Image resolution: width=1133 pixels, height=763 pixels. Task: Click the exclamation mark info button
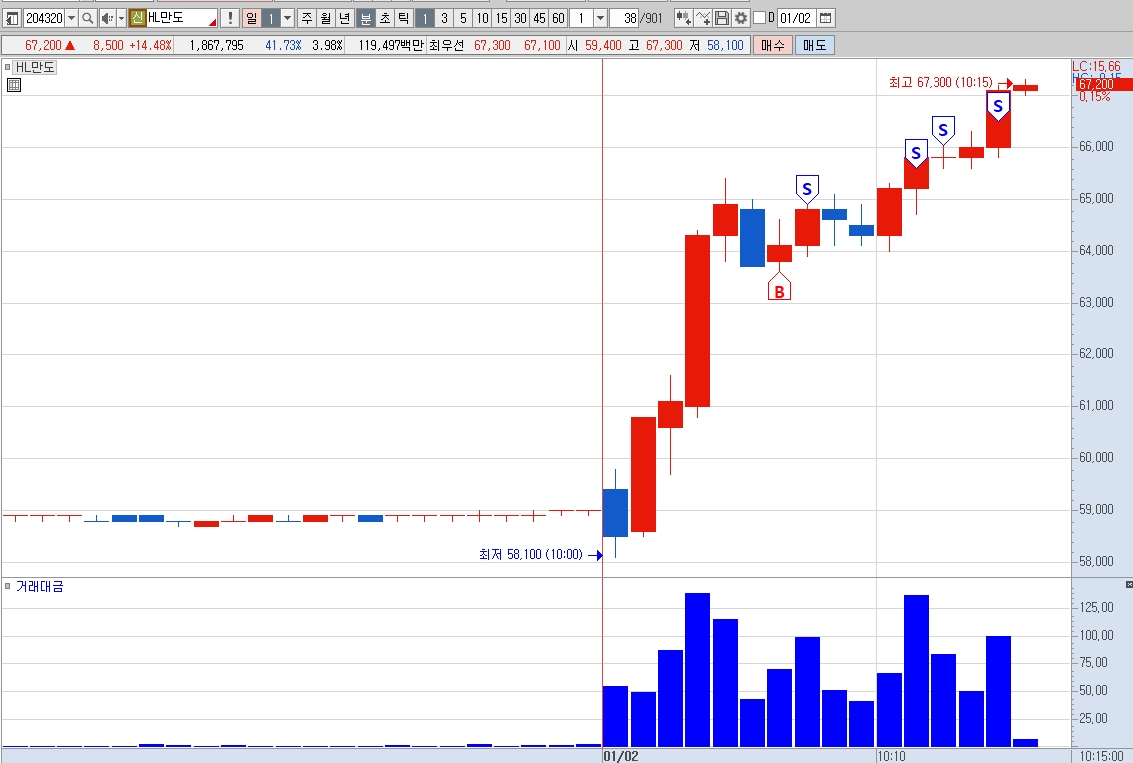click(230, 18)
